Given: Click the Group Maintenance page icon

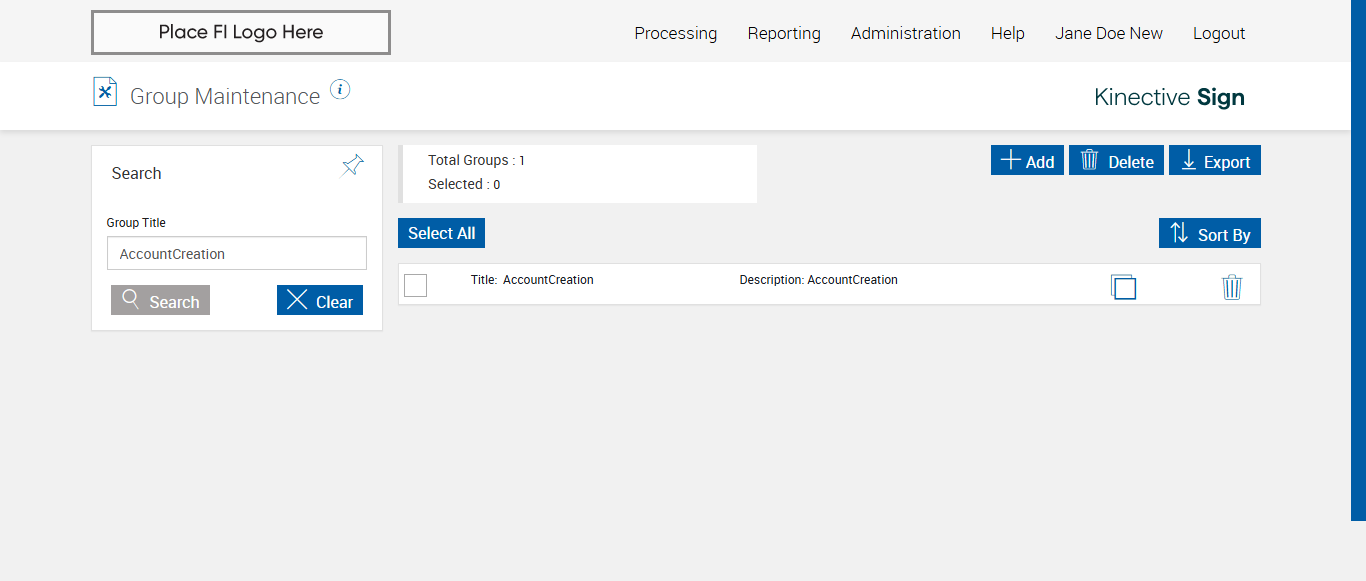Looking at the screenshot, I should pos(105,92).
